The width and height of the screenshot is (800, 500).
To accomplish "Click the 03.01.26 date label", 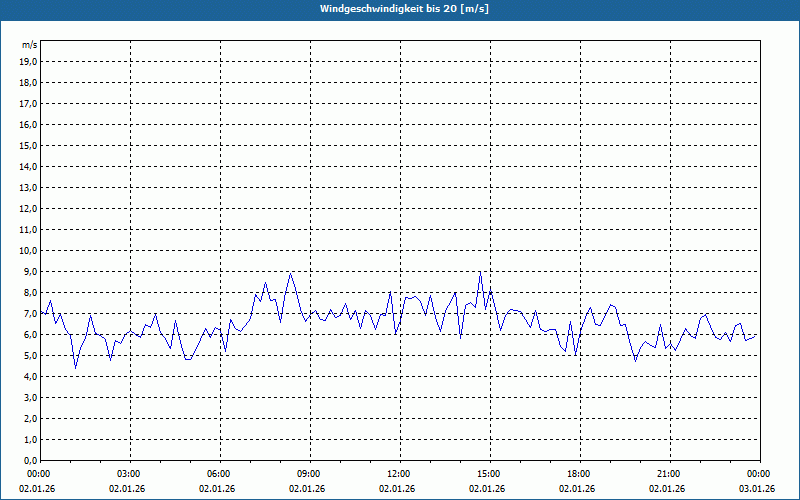I will (757, 489).
